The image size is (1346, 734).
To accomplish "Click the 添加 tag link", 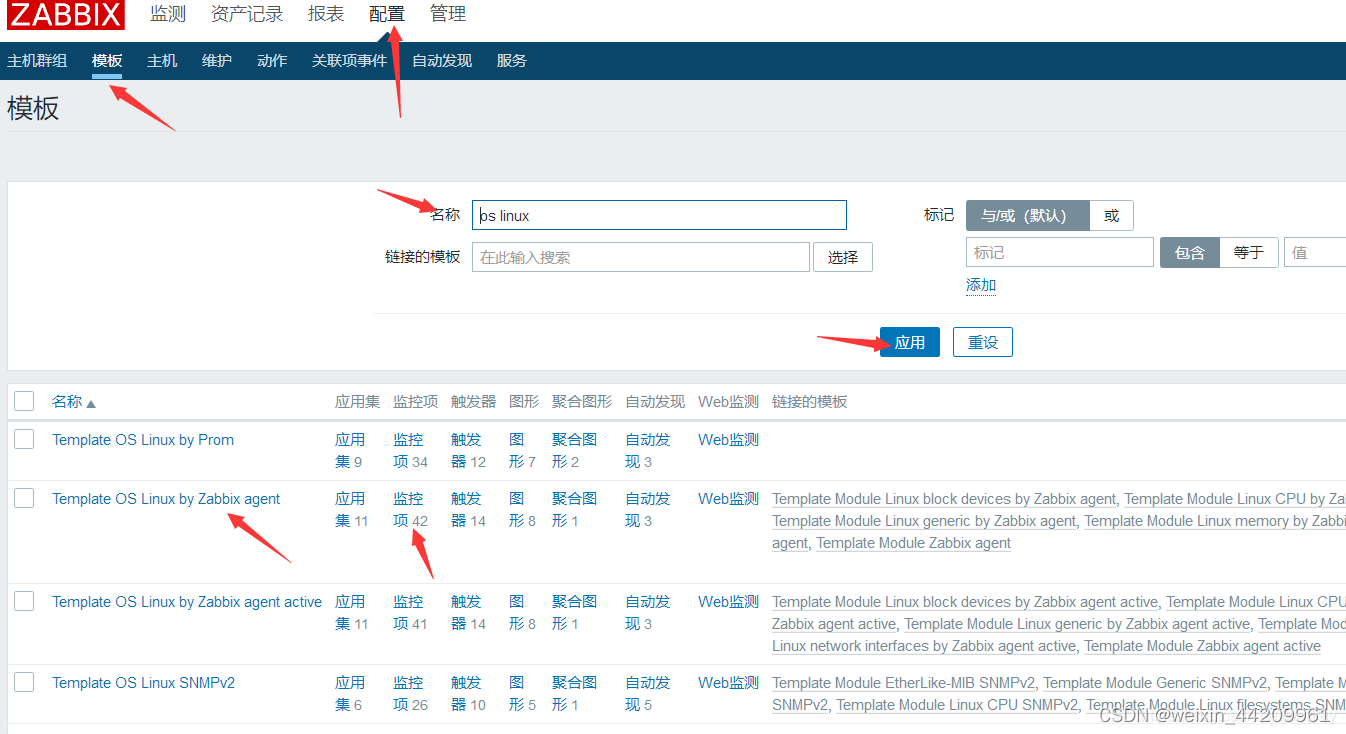I will (981, 285).
